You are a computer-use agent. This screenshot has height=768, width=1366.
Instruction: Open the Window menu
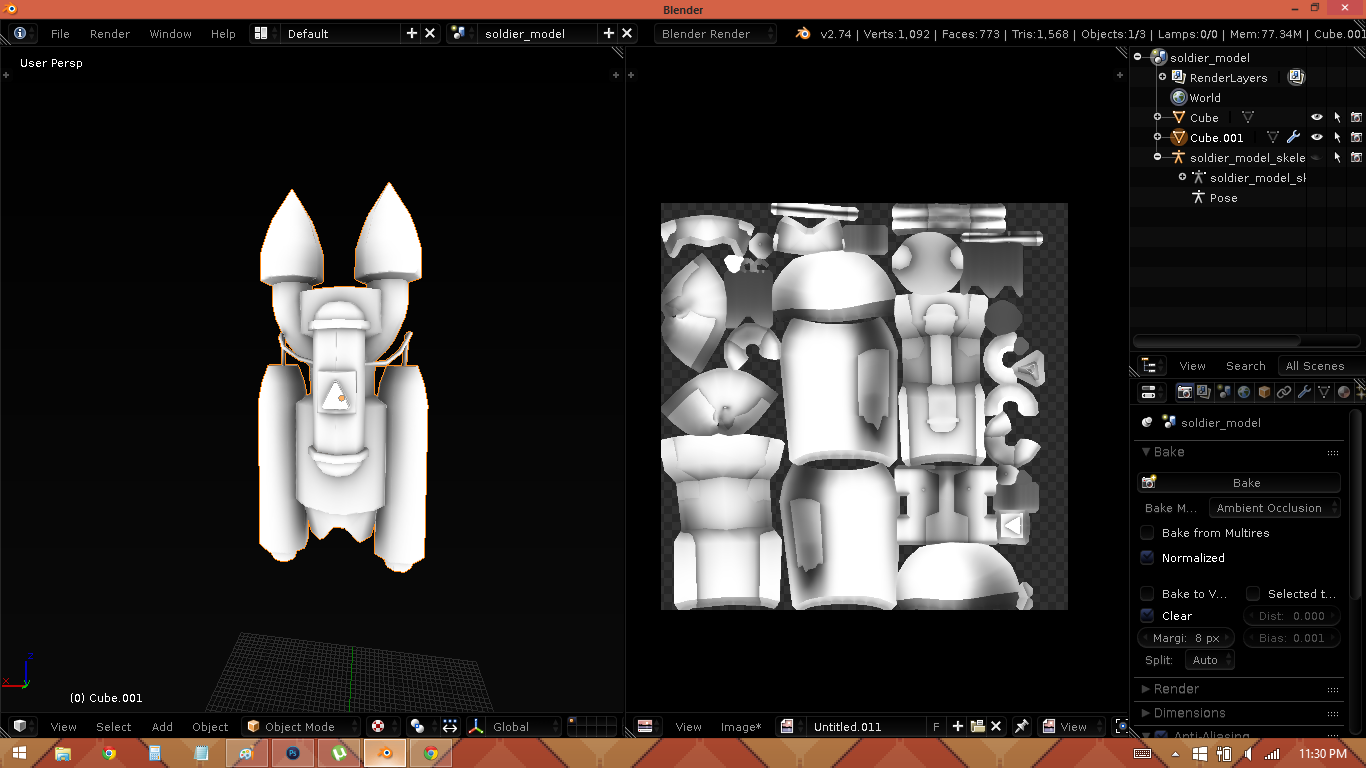click(x=170, y=33)
